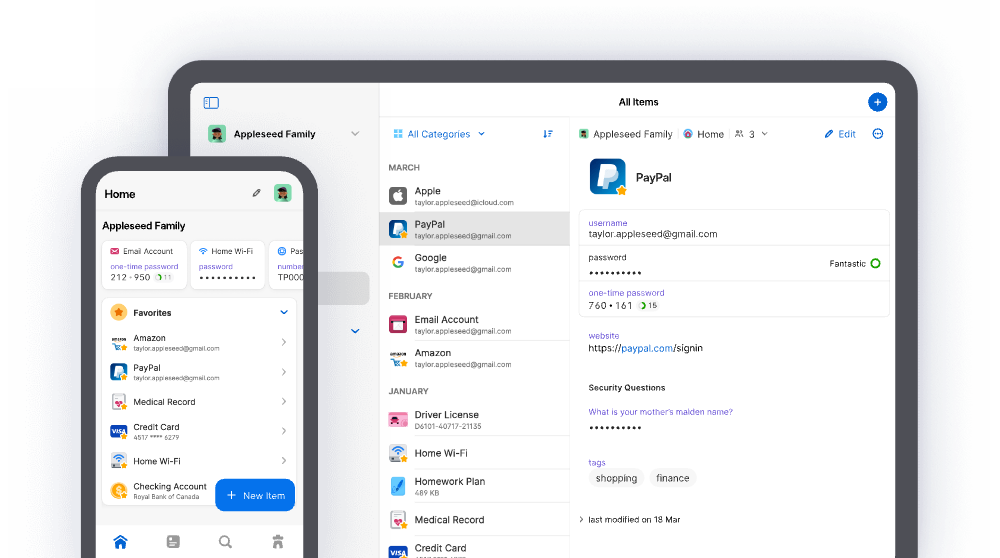1000x558 pixels.
Task: Tap the New Item button on phone
Action: coord(255,495)
